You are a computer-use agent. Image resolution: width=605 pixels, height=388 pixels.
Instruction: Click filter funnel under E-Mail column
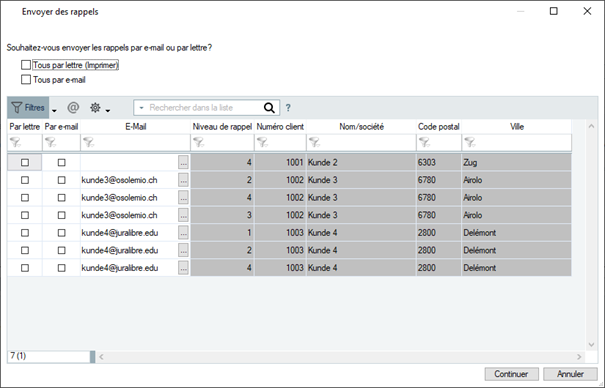[x=88, y=142]
